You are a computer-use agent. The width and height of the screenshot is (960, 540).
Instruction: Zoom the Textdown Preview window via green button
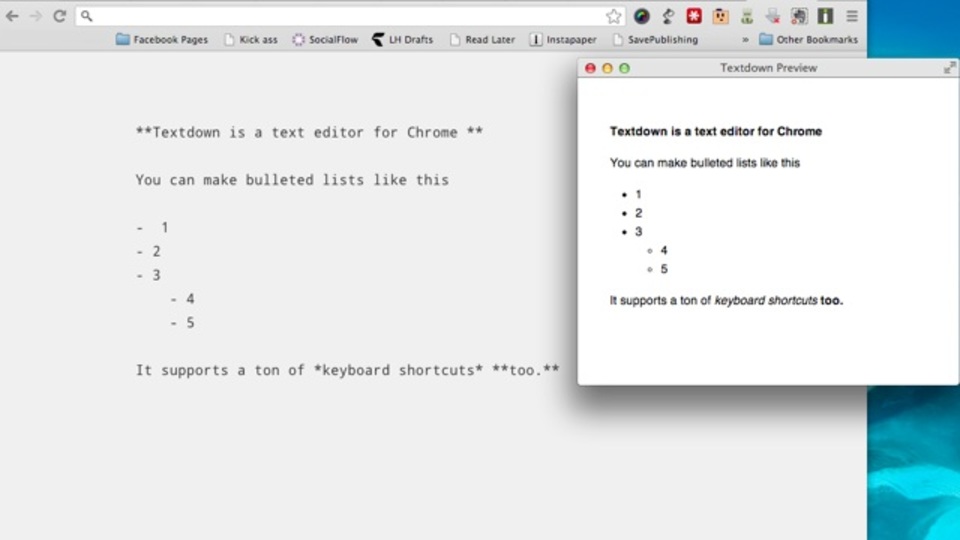[624, 68]
